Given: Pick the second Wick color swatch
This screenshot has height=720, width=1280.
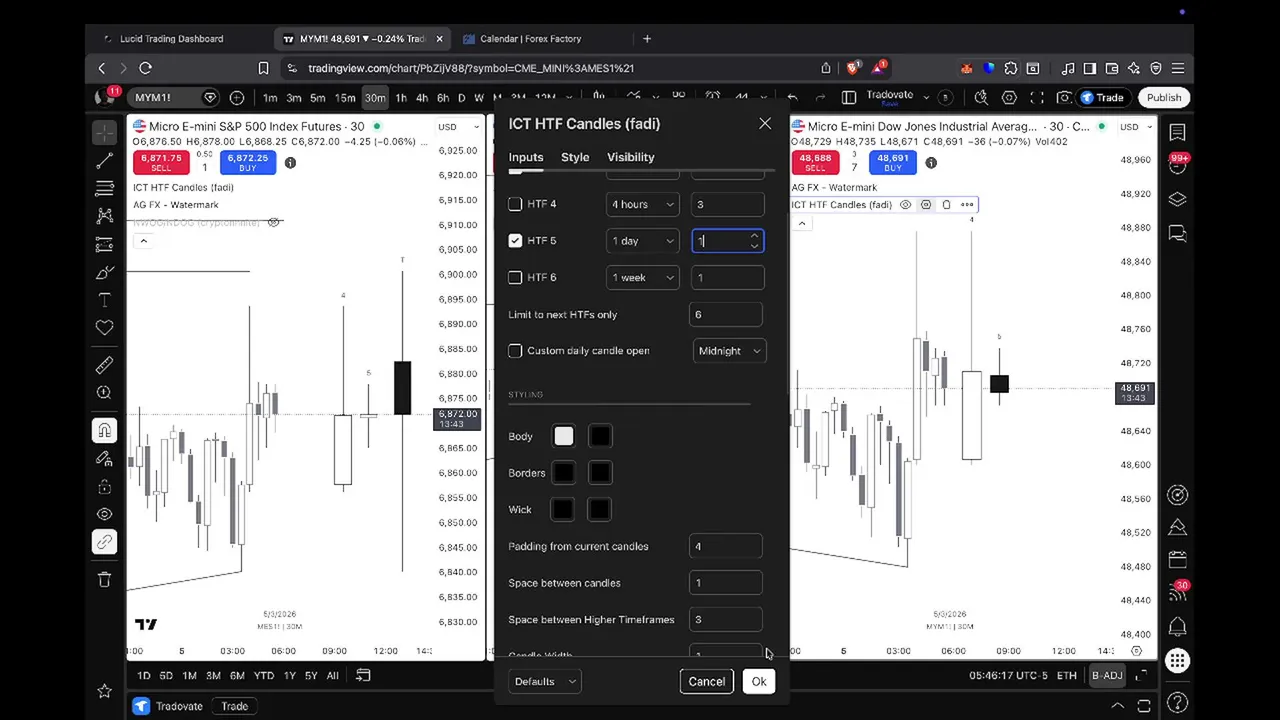Looking at the screenshot, I should coord(600,510).
